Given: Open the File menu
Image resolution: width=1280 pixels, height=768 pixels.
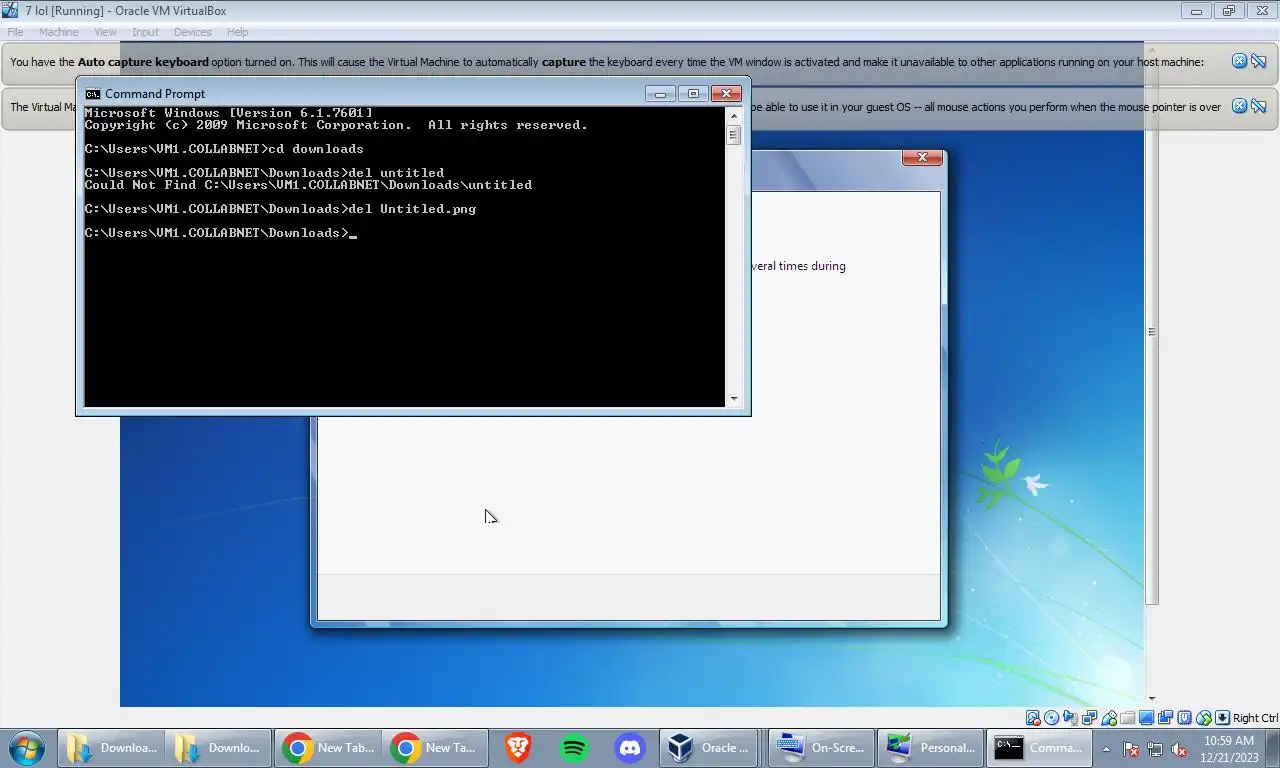Looking at the screenshot, I should (15, 32).
